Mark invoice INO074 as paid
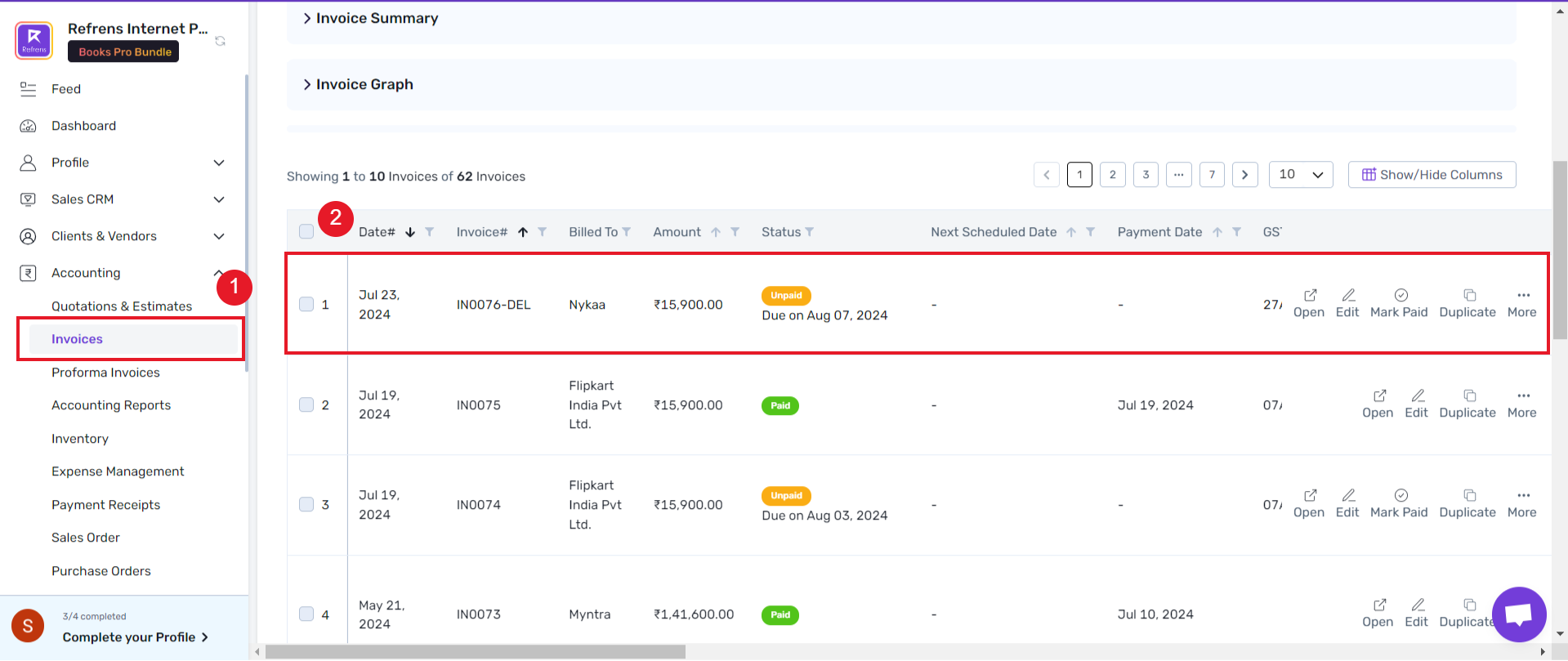Screen dimensions: 1568x661 [x=1399, y=503]
